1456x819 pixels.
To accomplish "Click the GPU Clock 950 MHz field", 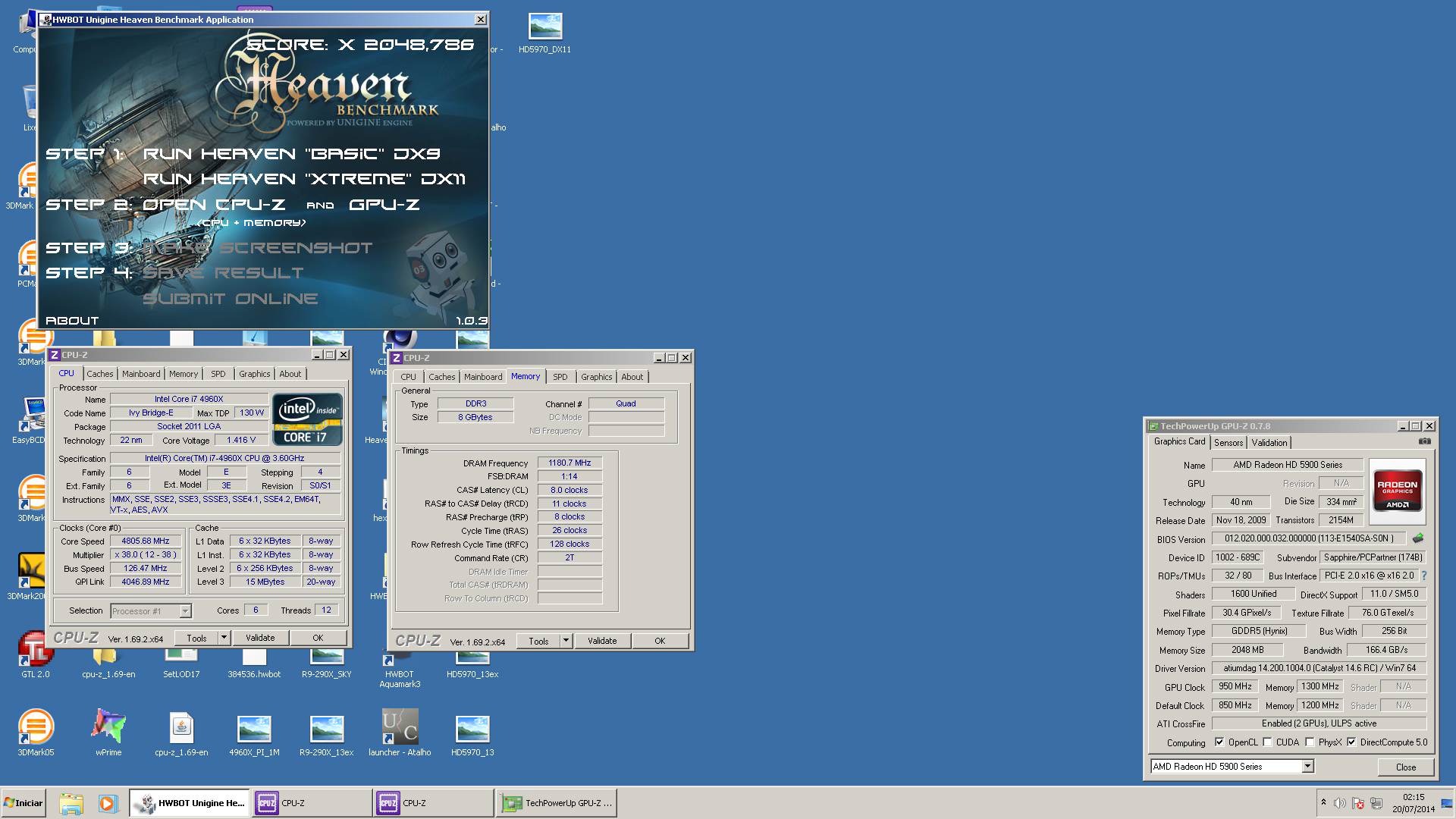I will click(1235, 686).
